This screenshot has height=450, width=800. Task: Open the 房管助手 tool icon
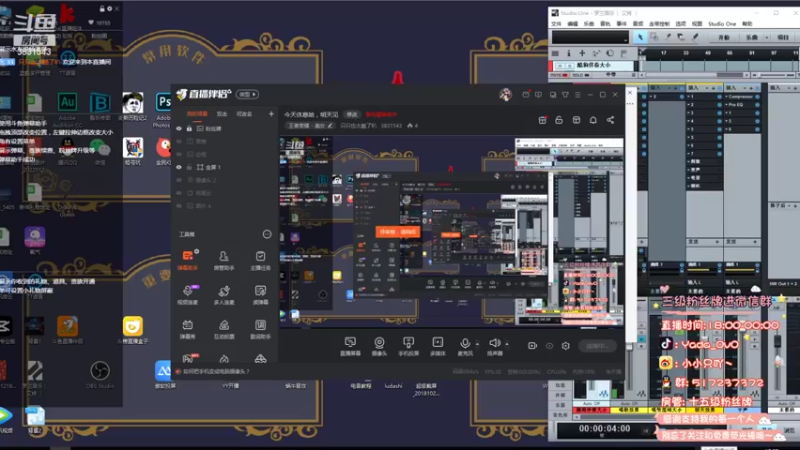[x=224, y=259]
